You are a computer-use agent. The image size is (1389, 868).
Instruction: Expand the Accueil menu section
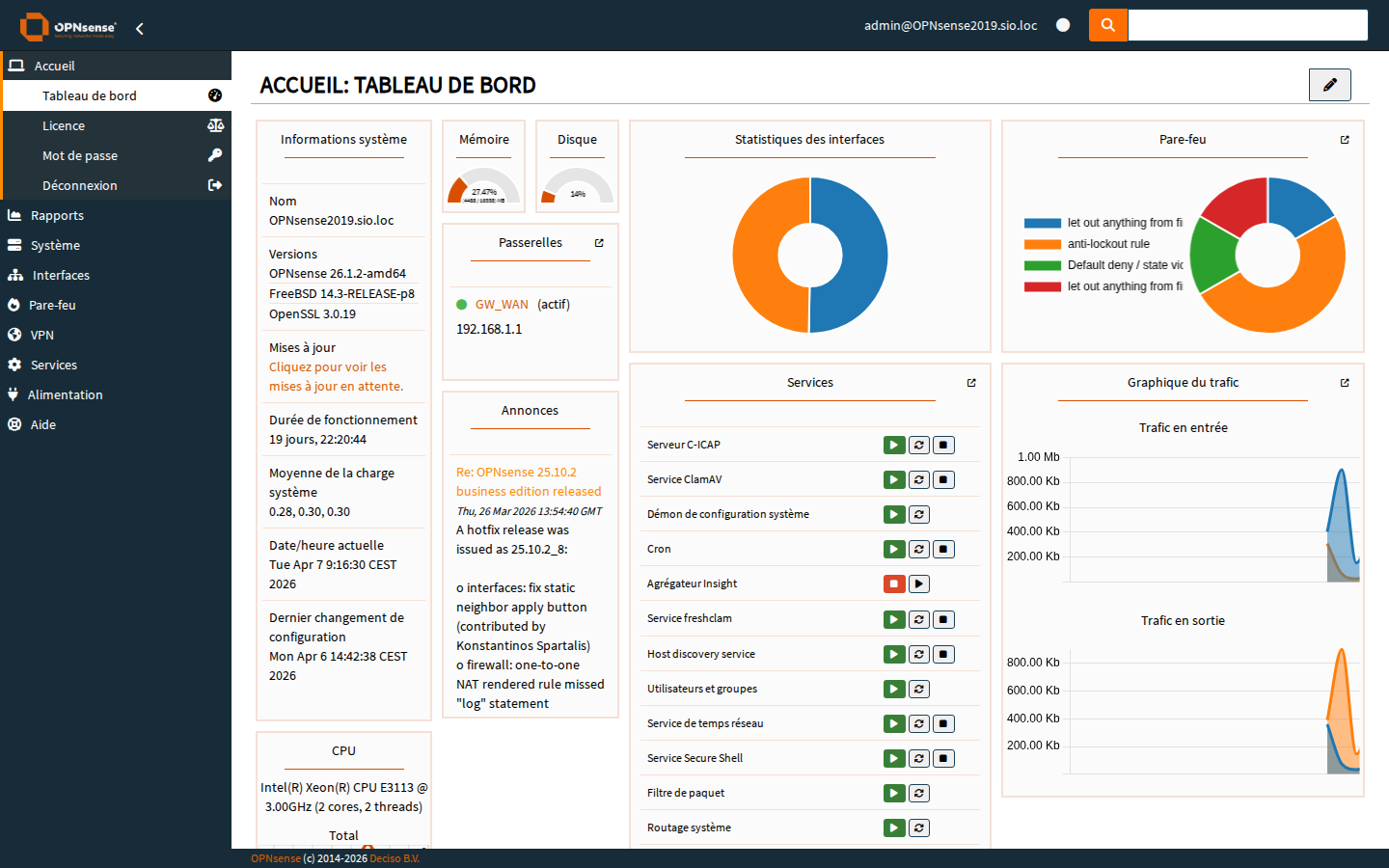pyautogui.click(x=116, y=66)
